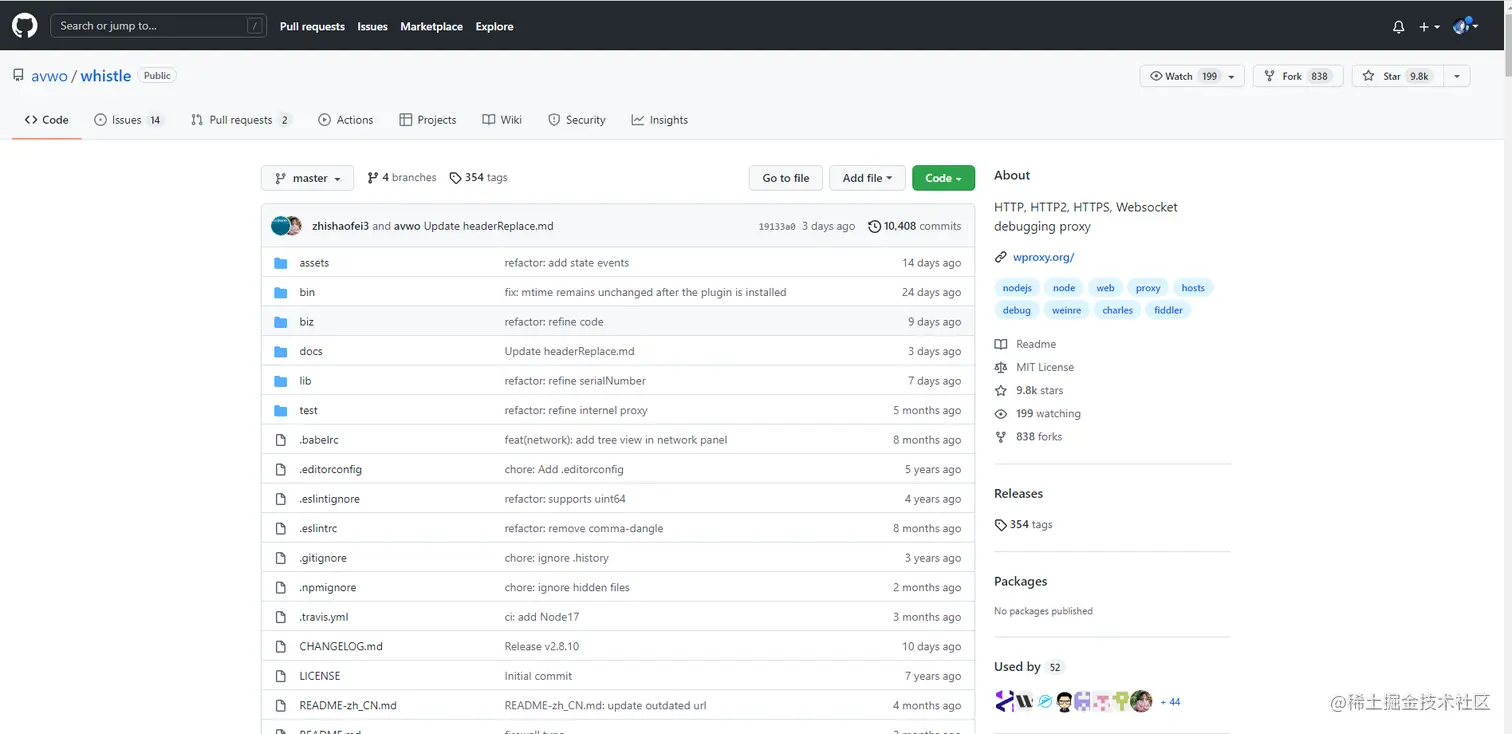Open the test folder
The image size is (1512, 734).
(308, 410)
